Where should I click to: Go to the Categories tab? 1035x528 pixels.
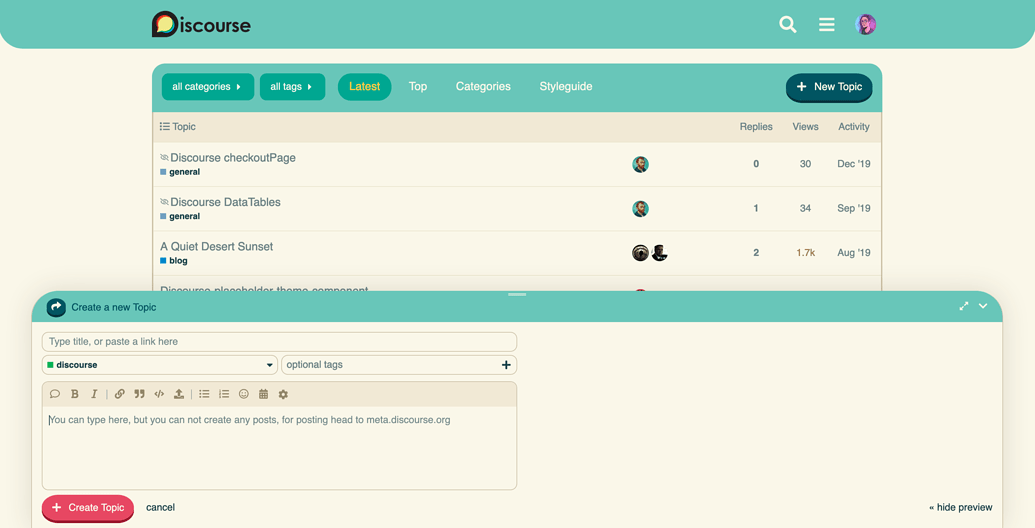[x=483, y=87]
